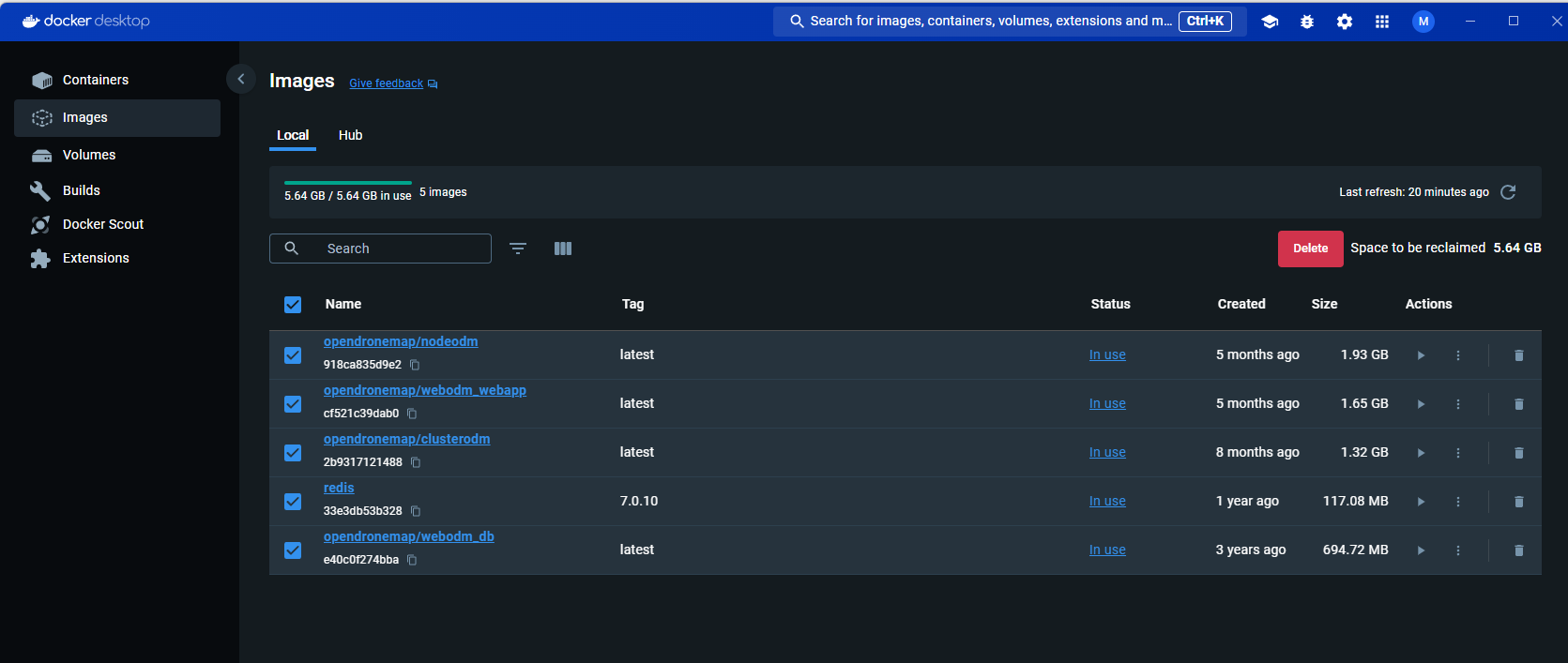The width and height of the screenshot is (1568, 663).
Task: Collapse the left sidebar with chevron
Action: (241, 80)
